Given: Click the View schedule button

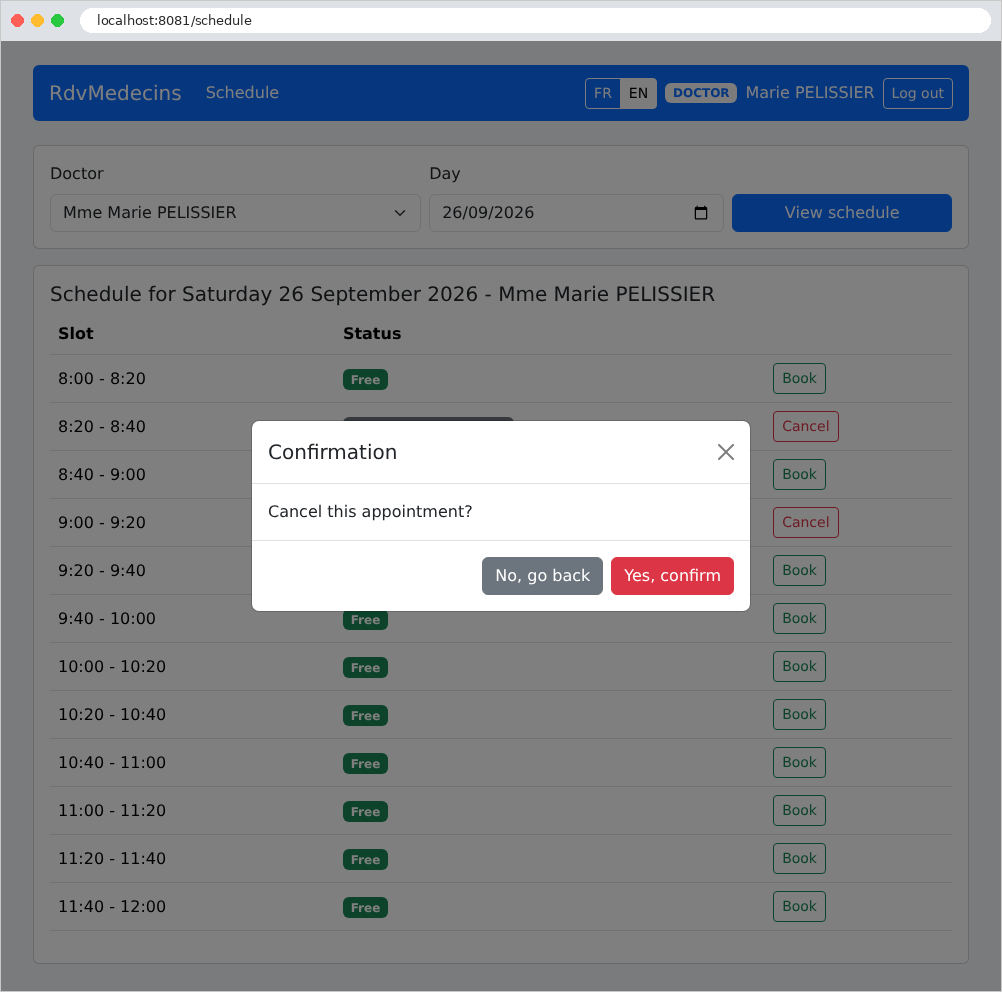Looking at the screenshot, I should [842, 213].
